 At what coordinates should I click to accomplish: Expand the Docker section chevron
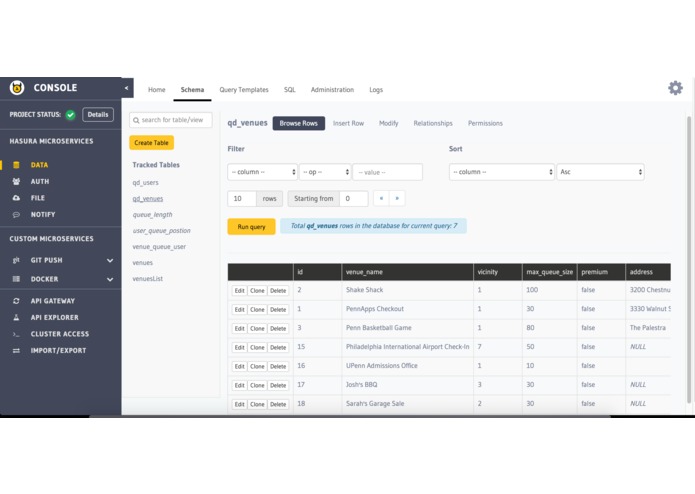tap(110, 280)
